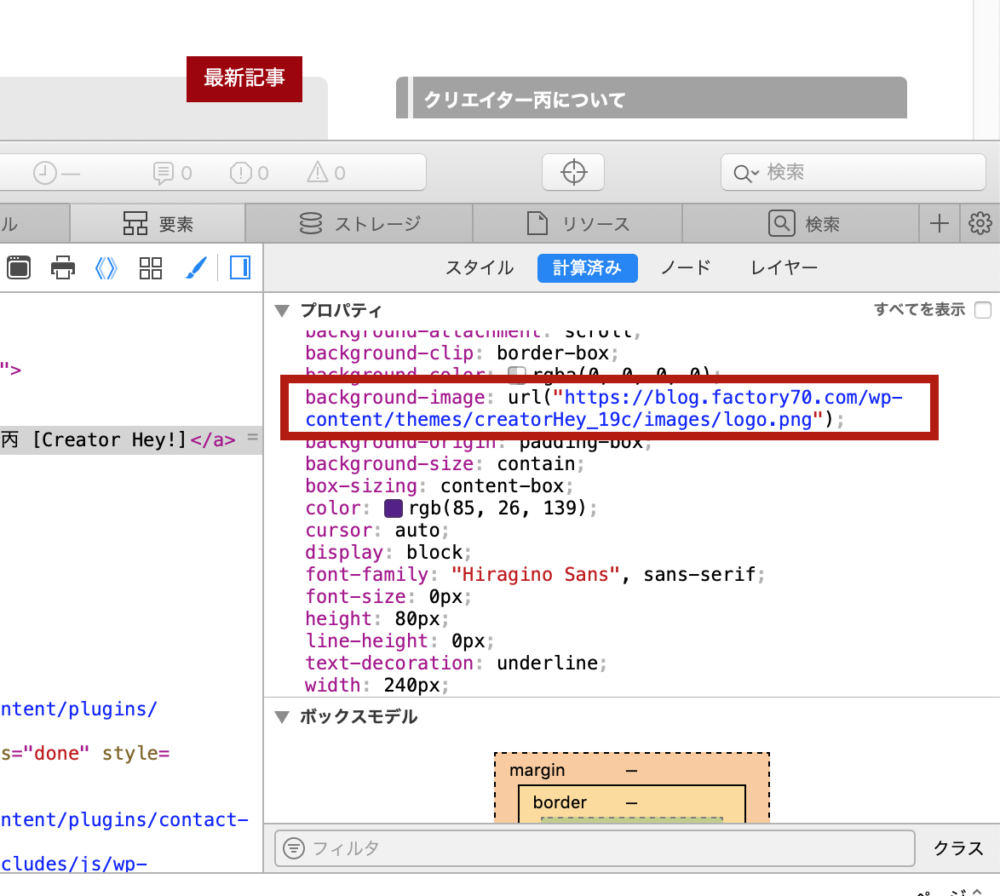Click the purple color swatch beside color property

[x=392, y=508]
